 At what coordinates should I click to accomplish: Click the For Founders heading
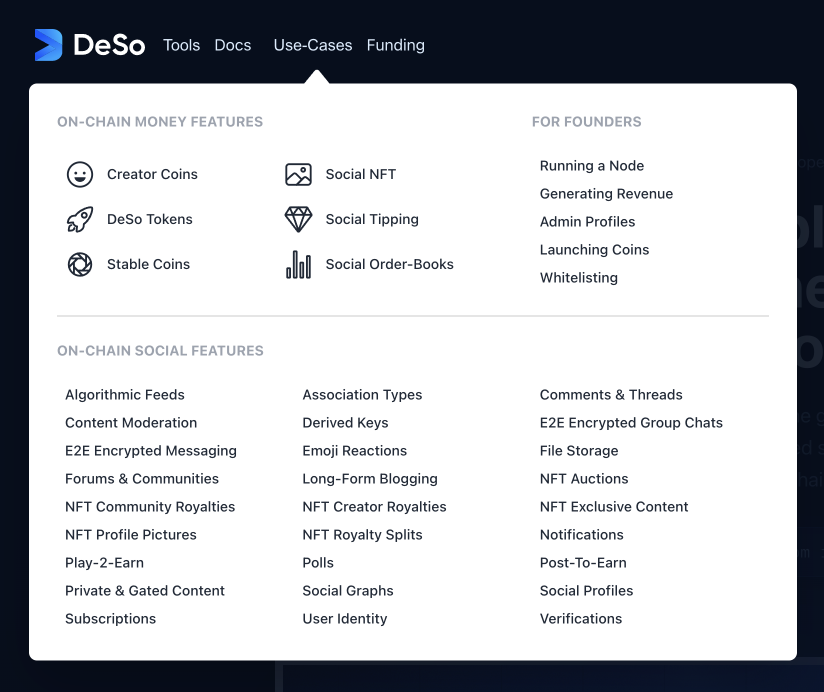586,121
